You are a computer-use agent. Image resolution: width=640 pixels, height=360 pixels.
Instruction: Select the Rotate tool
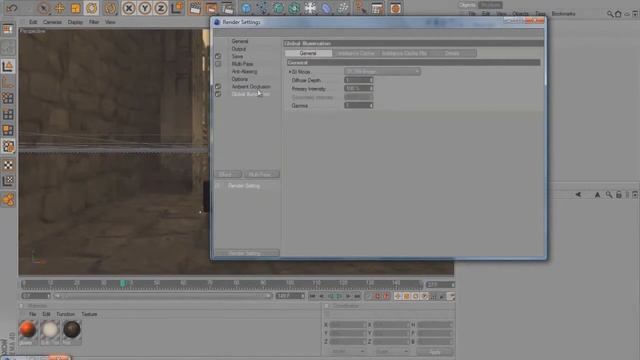point(91,8)
